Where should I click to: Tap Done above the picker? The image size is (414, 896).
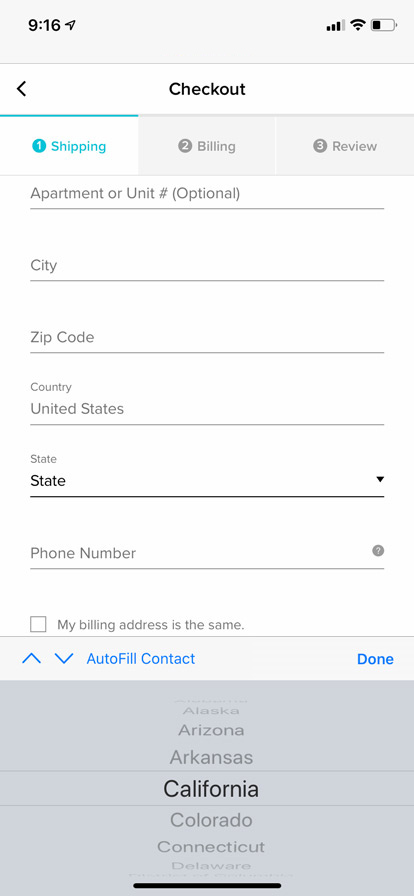[375, 659]
